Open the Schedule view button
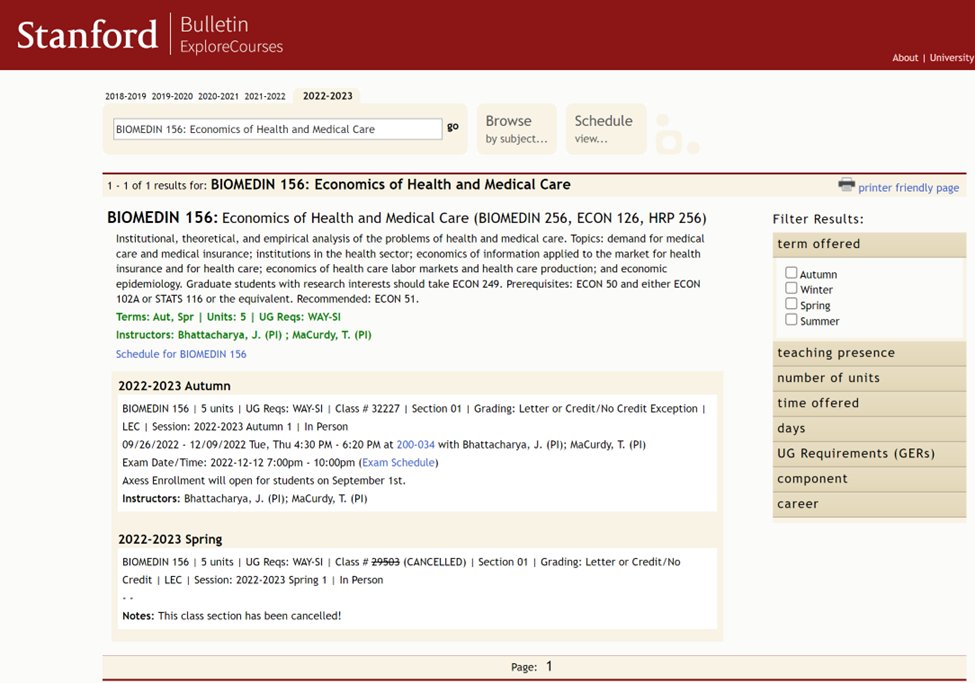The width and height of the screenshot is (975, 683). [606, 129]
